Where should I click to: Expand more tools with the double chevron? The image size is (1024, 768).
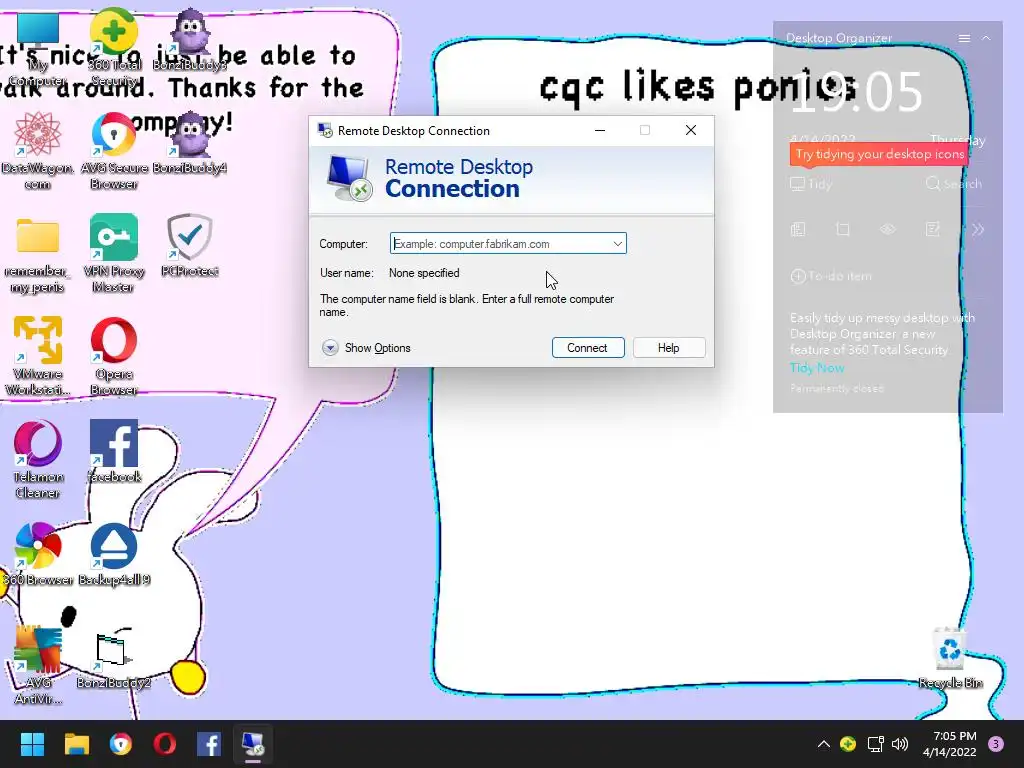(x=978, y=229)
